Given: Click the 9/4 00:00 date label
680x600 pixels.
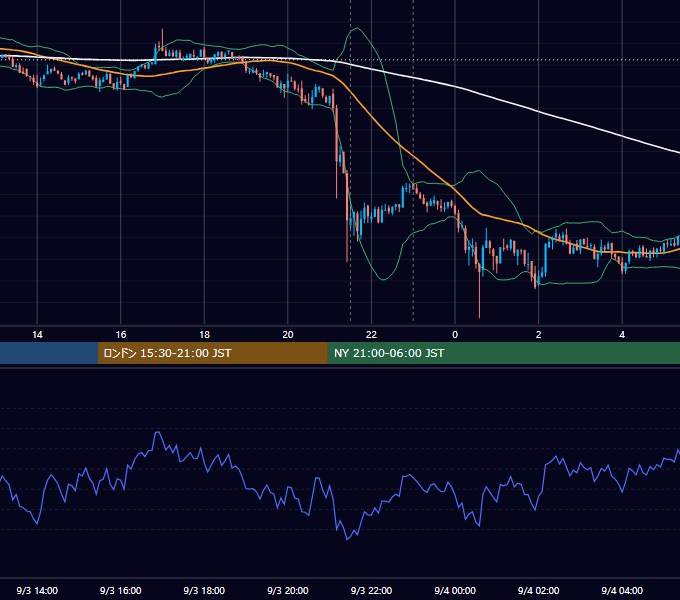Looking at the screenshot, I should (455, 590).
